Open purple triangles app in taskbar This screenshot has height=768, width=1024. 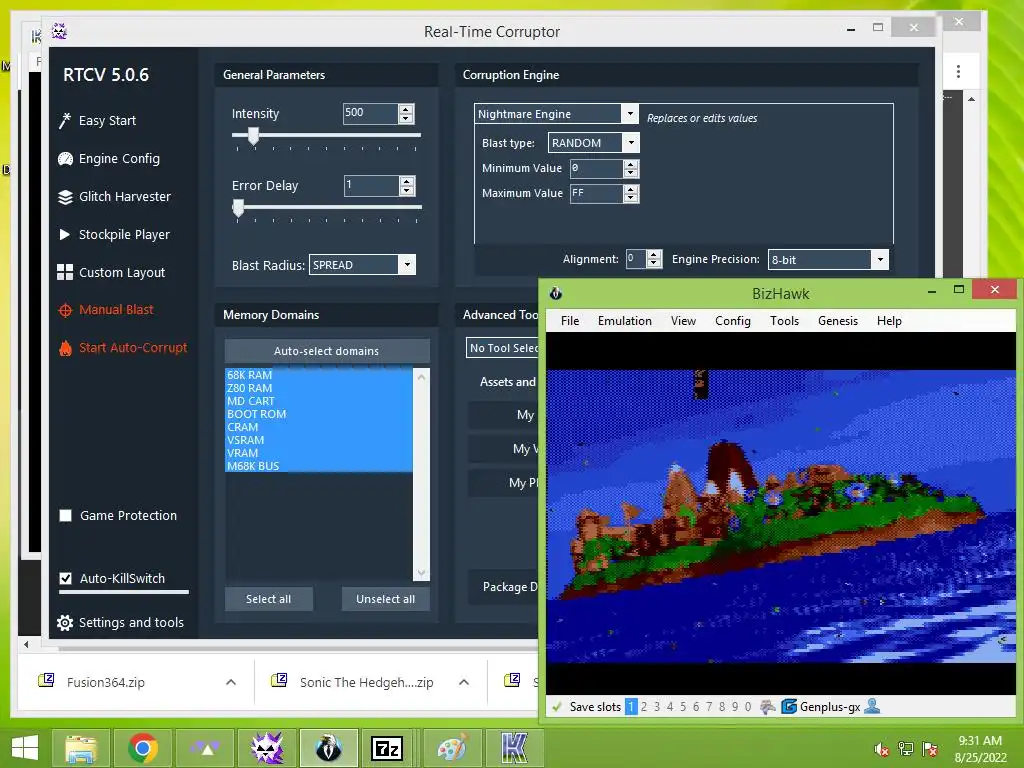205,748
